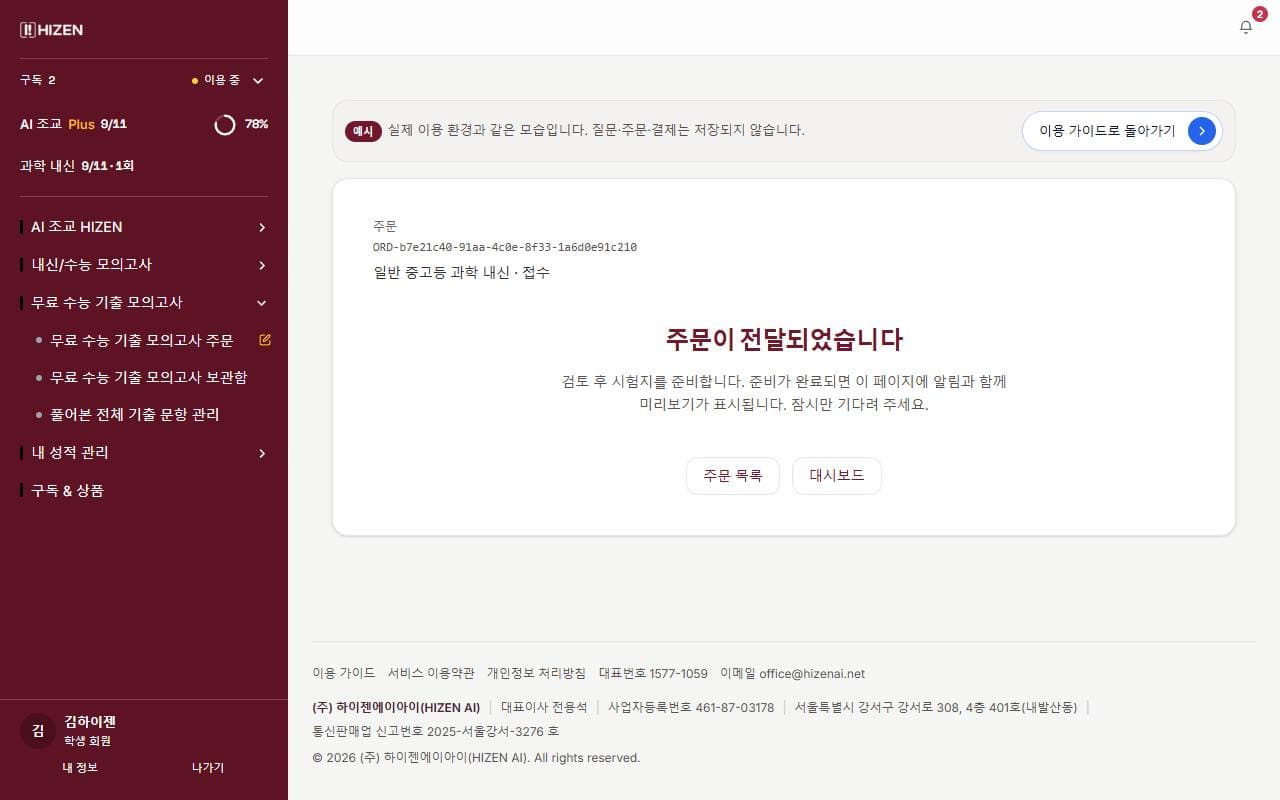Open 내 정보 link

tap(80, 768)
